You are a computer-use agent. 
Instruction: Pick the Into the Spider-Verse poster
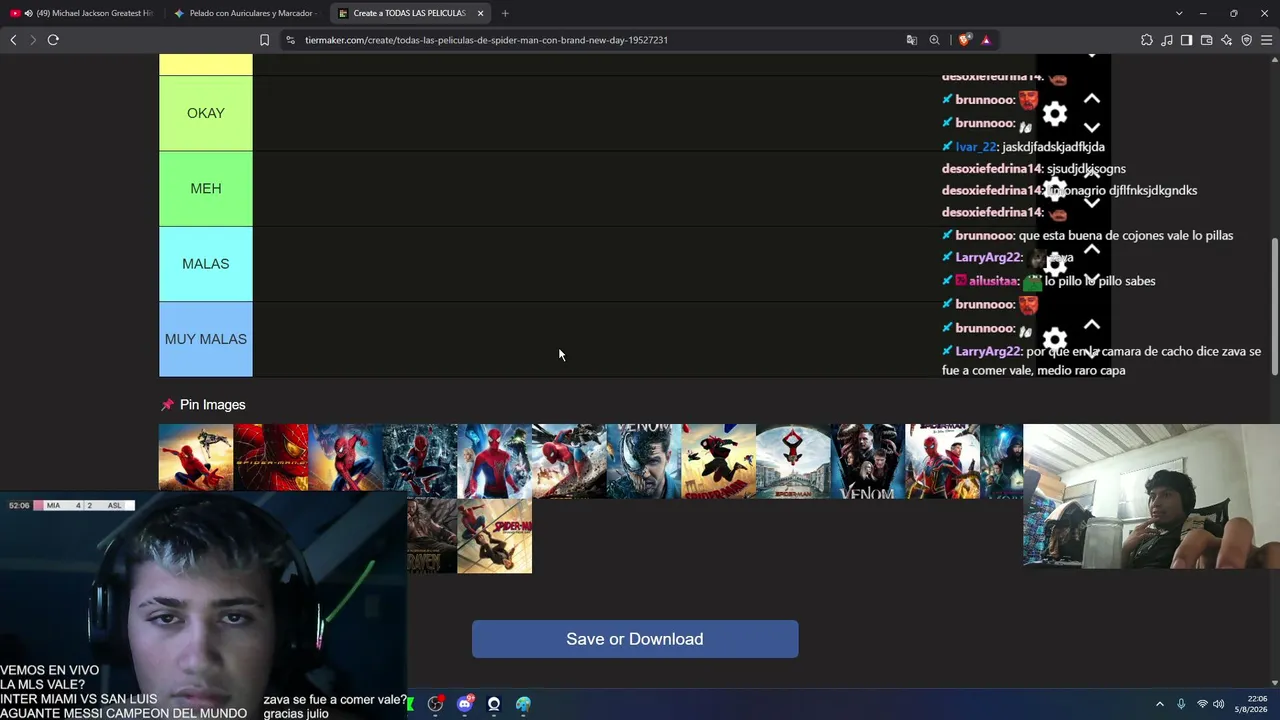tap(719, 461)
